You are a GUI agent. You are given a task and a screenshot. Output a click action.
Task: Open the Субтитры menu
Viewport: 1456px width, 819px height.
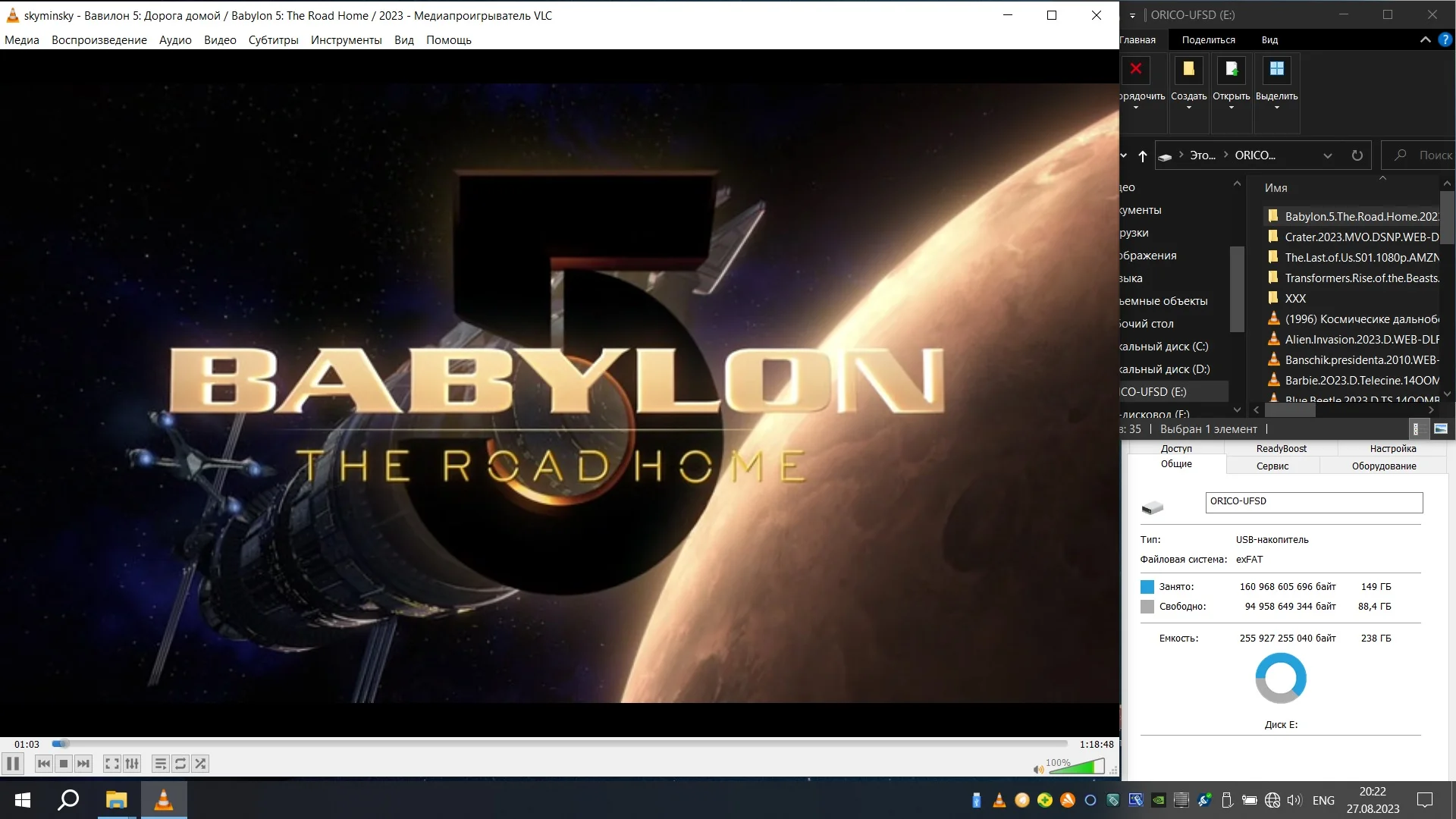[x=273, y=40]
